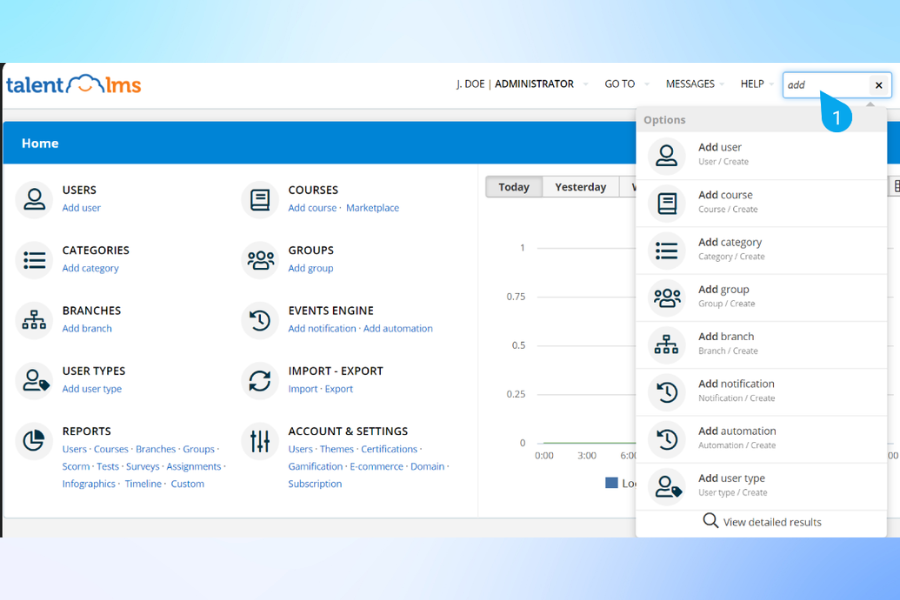Click Add group icon in search options
The width and height of the screenshot is (900, 600).
tap(666, 297)
